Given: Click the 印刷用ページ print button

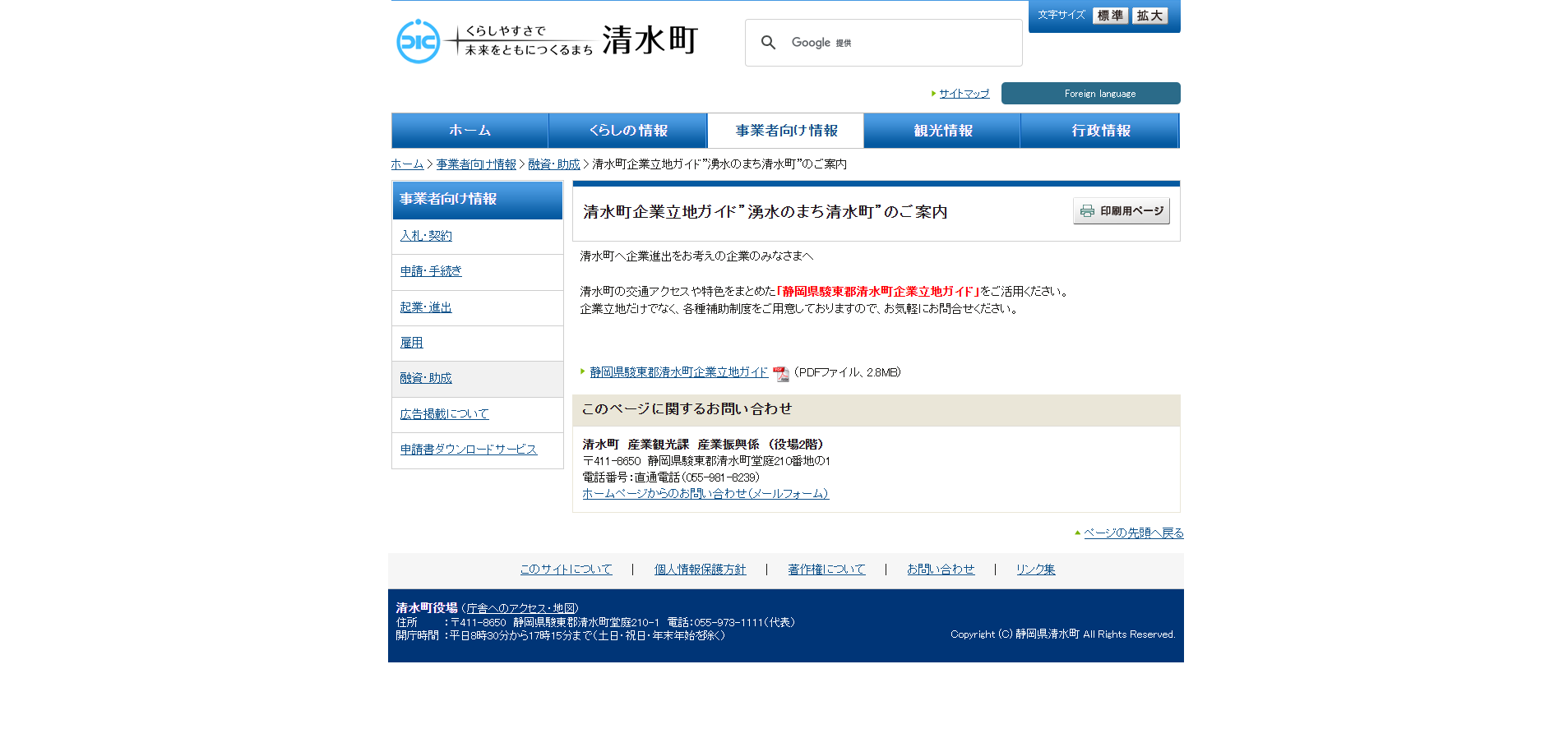Looking at the screenshot, I should tap(1121, 211).
